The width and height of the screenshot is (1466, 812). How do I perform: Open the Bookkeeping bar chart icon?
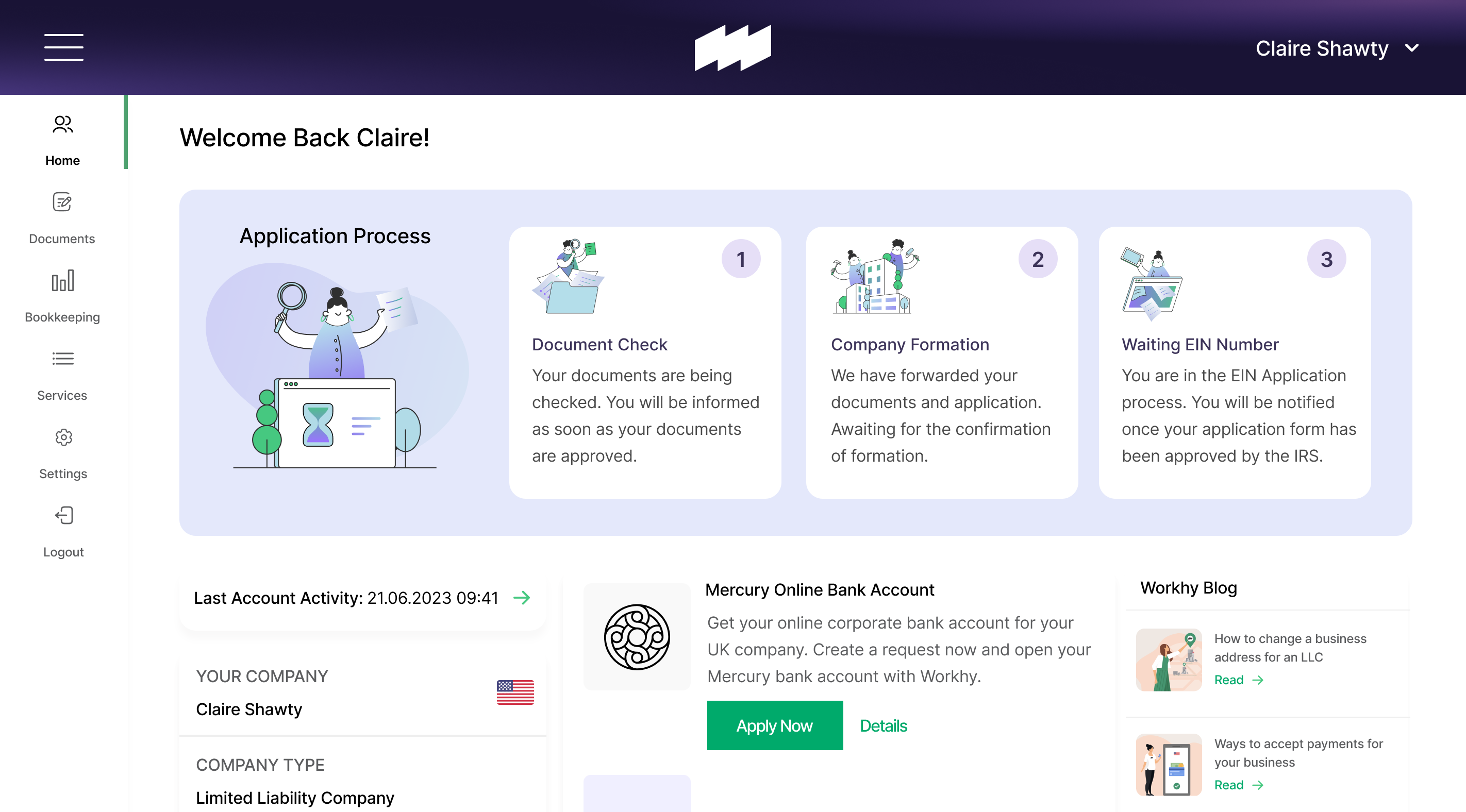coord(62,280)
